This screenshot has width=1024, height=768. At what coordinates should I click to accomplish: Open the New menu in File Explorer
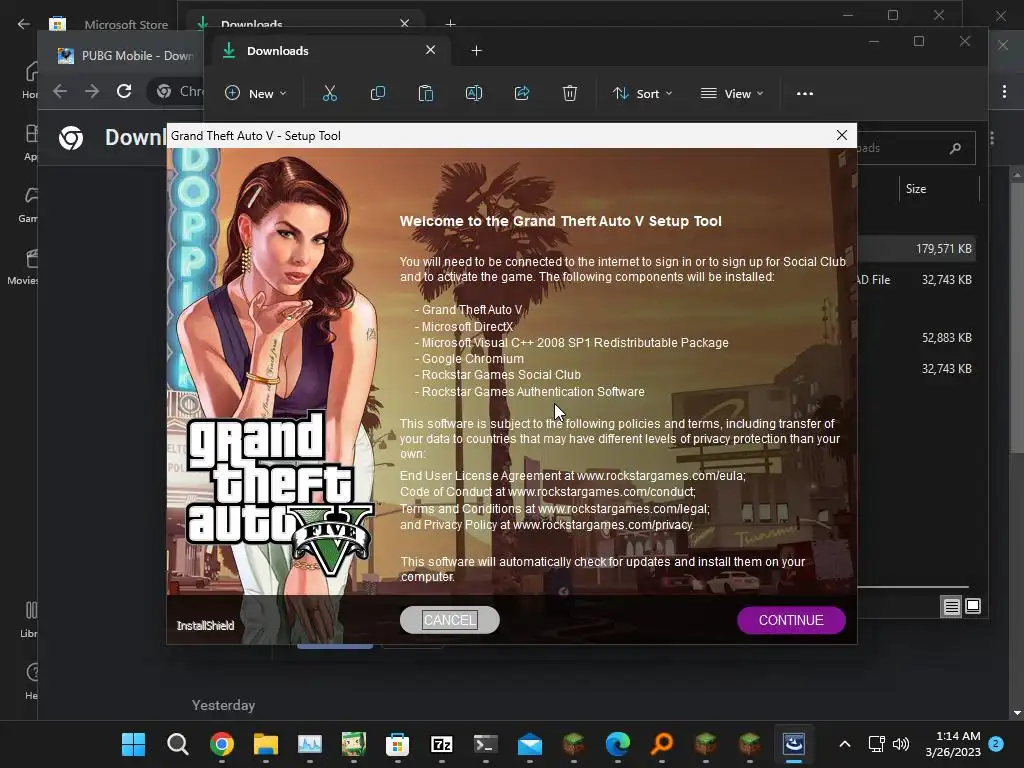tap(256, 93)
